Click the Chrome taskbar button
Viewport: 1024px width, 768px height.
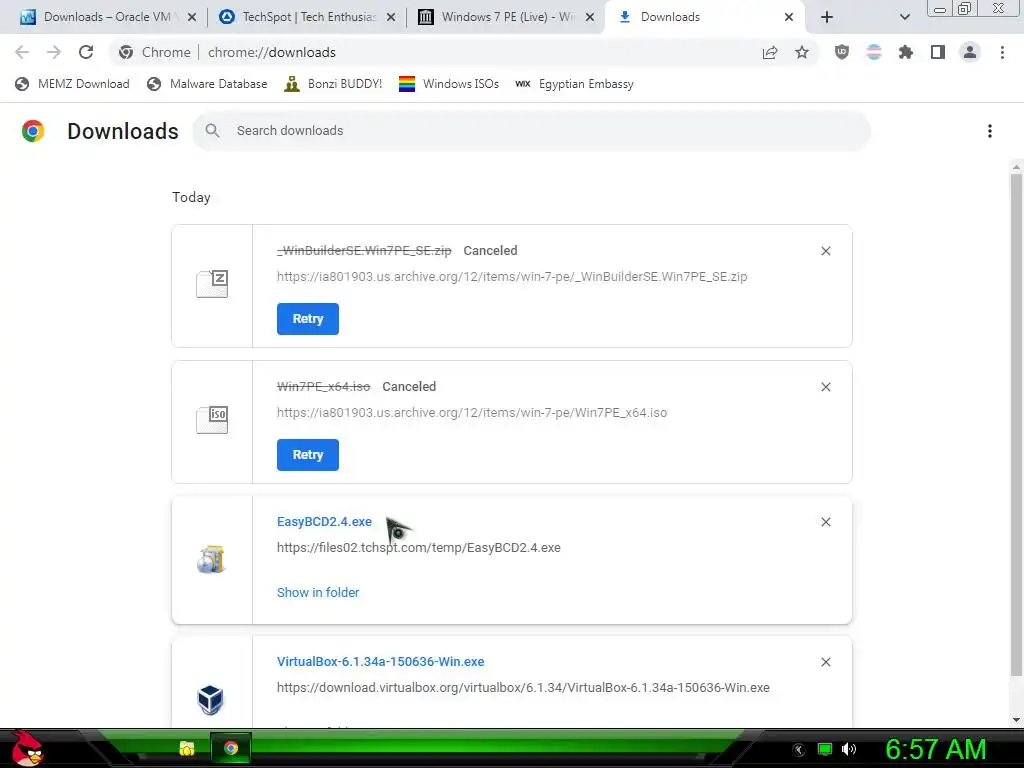(231, 748)
